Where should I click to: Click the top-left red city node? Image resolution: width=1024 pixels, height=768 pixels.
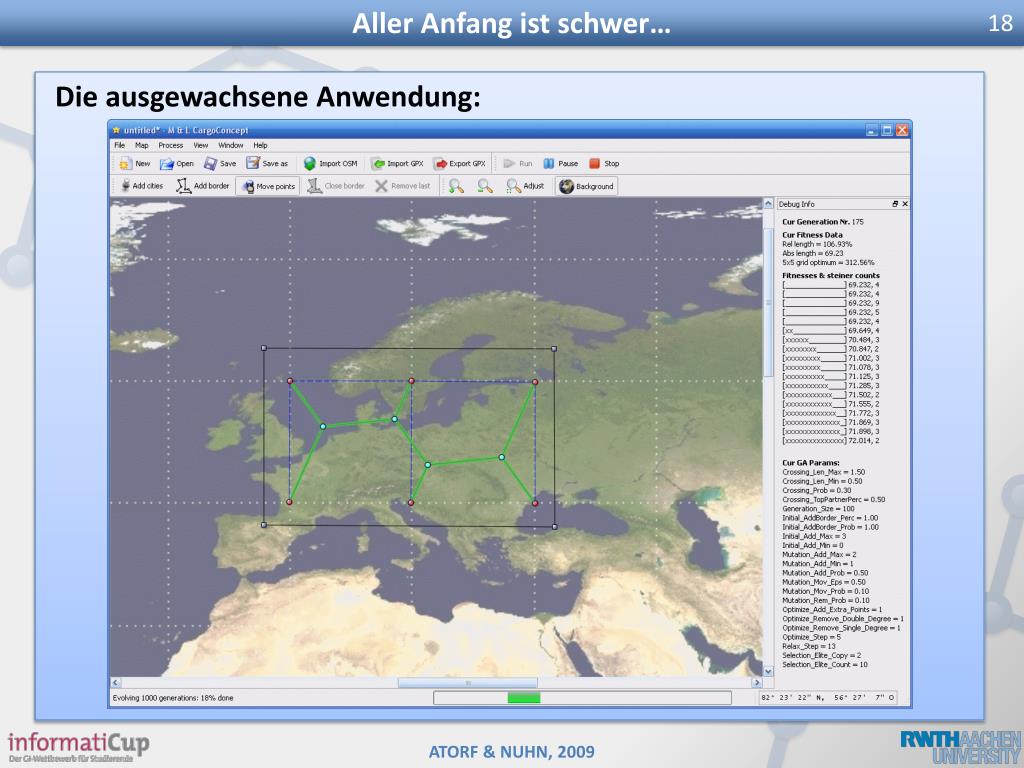pos(290,381)
